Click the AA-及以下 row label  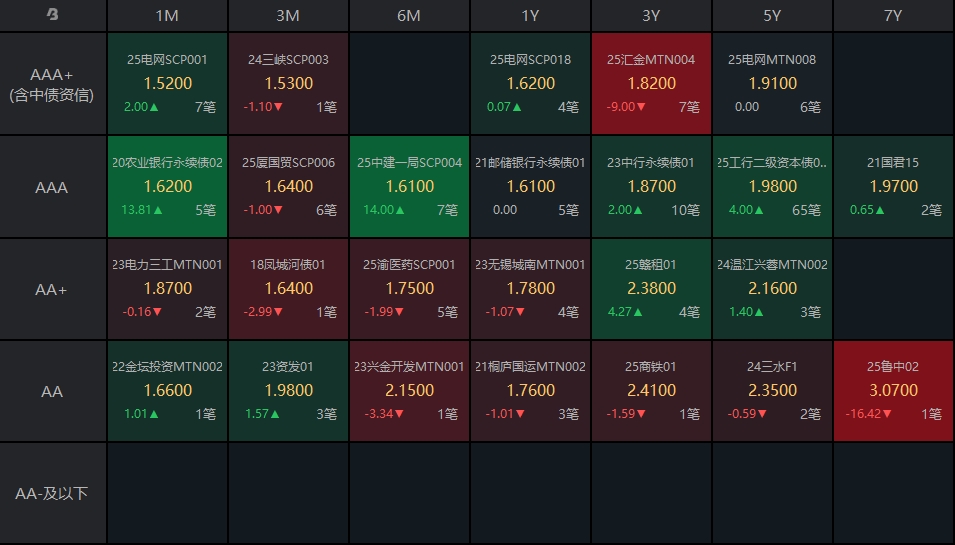[52, 493]
